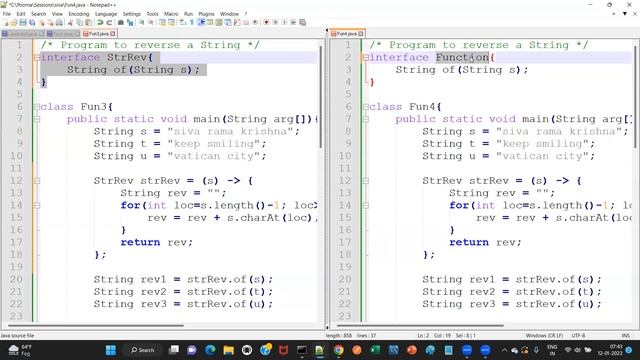The height and width of the screenshot is (360, 640).
Task: Create a new file from toolbar
Action: coord(6,22)
